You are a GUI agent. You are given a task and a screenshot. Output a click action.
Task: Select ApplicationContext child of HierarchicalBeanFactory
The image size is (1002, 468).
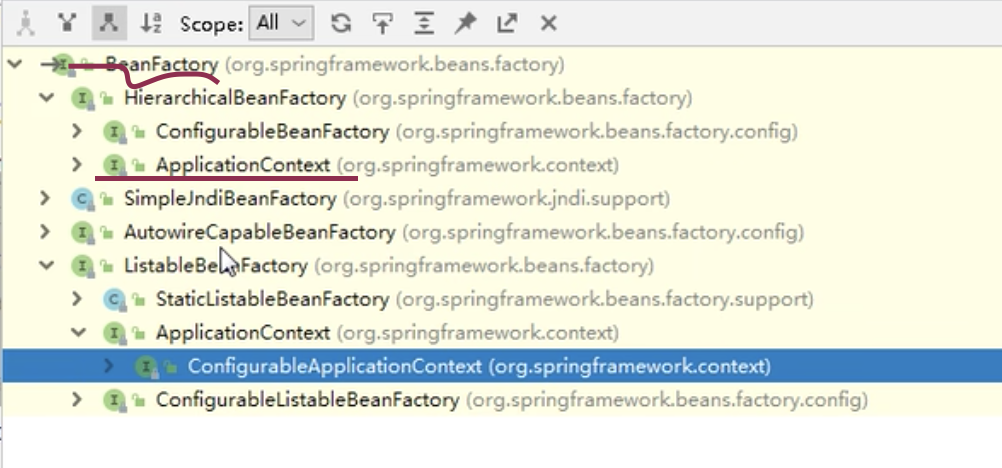pyautogui.click(x=501, y=164)
